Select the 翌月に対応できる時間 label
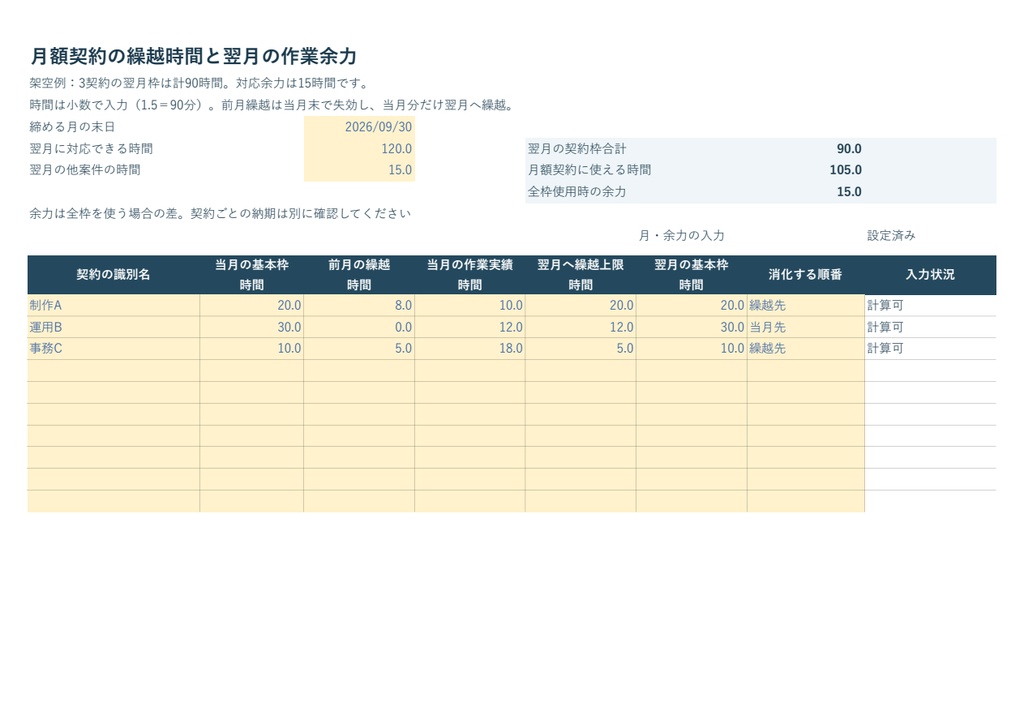1024x724 pixels. [91, 149]
